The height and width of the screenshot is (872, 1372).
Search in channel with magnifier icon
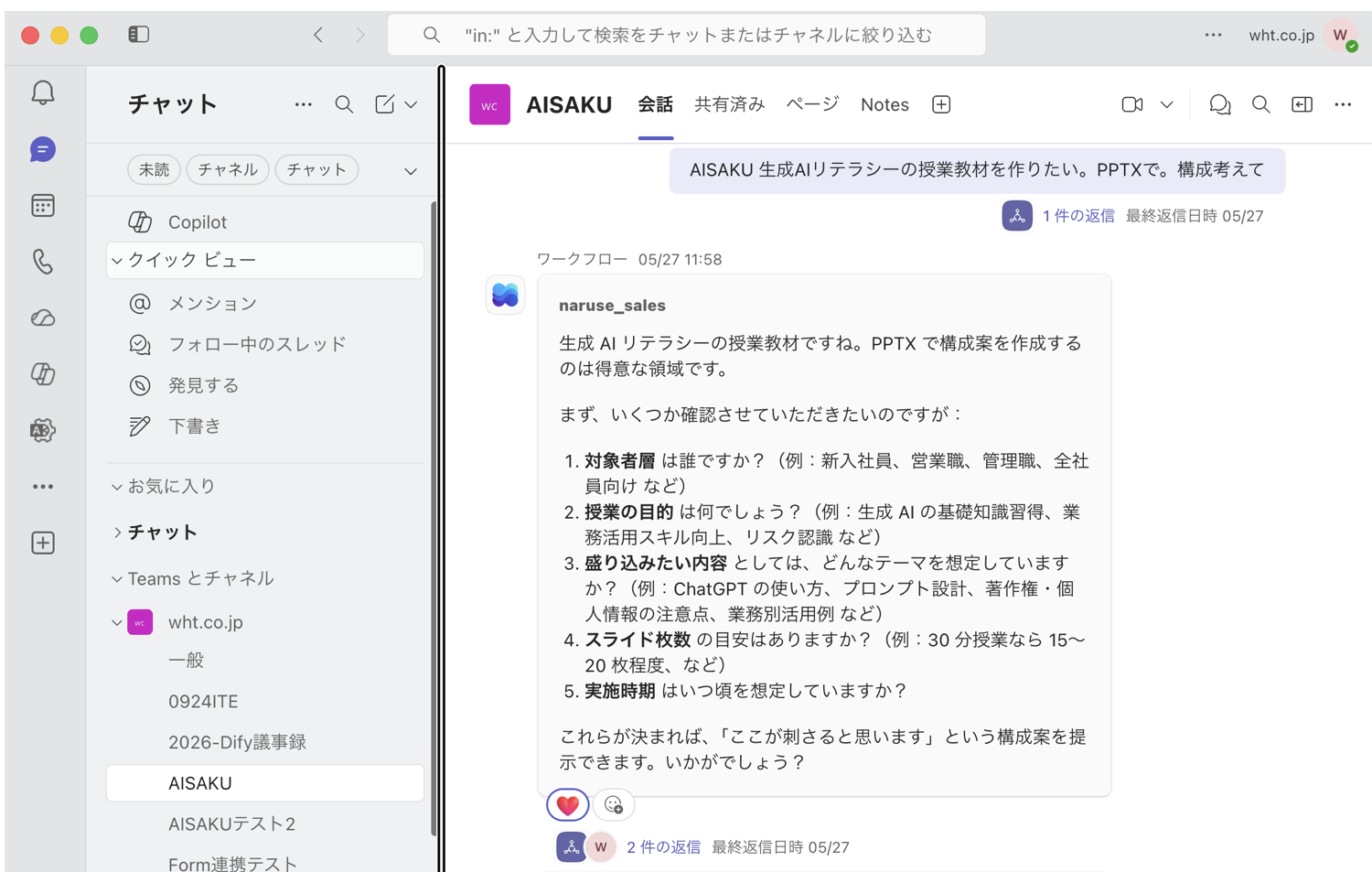pos(1260,104)
